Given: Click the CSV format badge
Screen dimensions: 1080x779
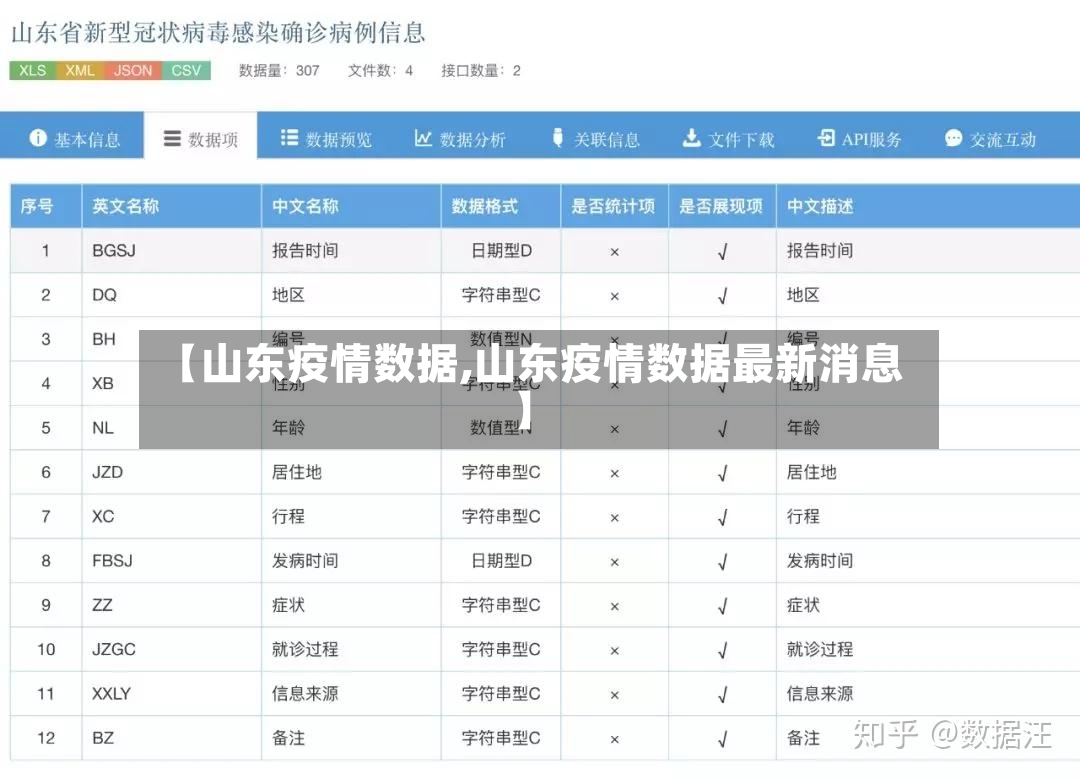Looking at the screenshot, I should click(x=186, y=70).
